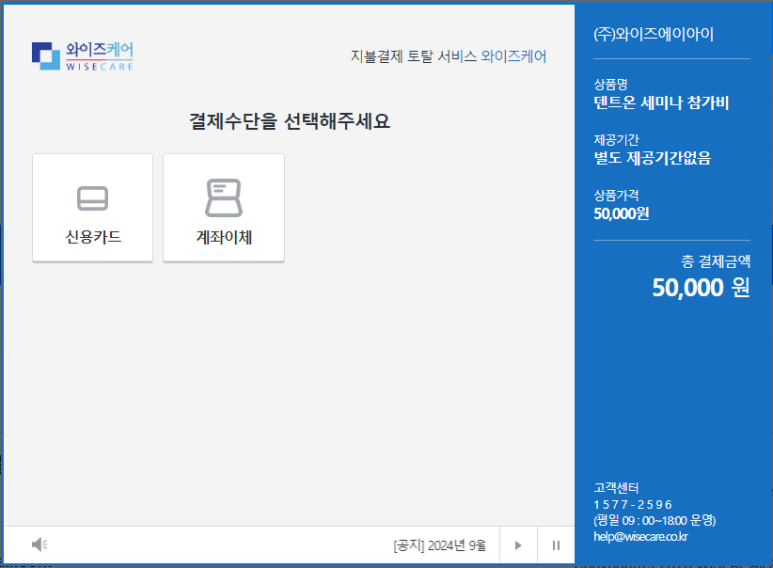The width and height of the screenshot is (773, 568).
Task: Play the notice ticker
Action: point(518,545)
